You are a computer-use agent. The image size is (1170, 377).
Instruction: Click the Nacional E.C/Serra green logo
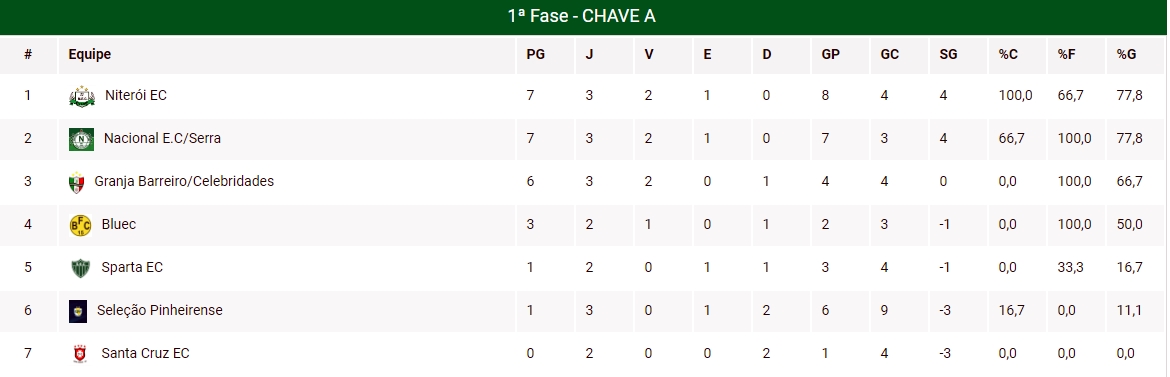click(81, 139)
